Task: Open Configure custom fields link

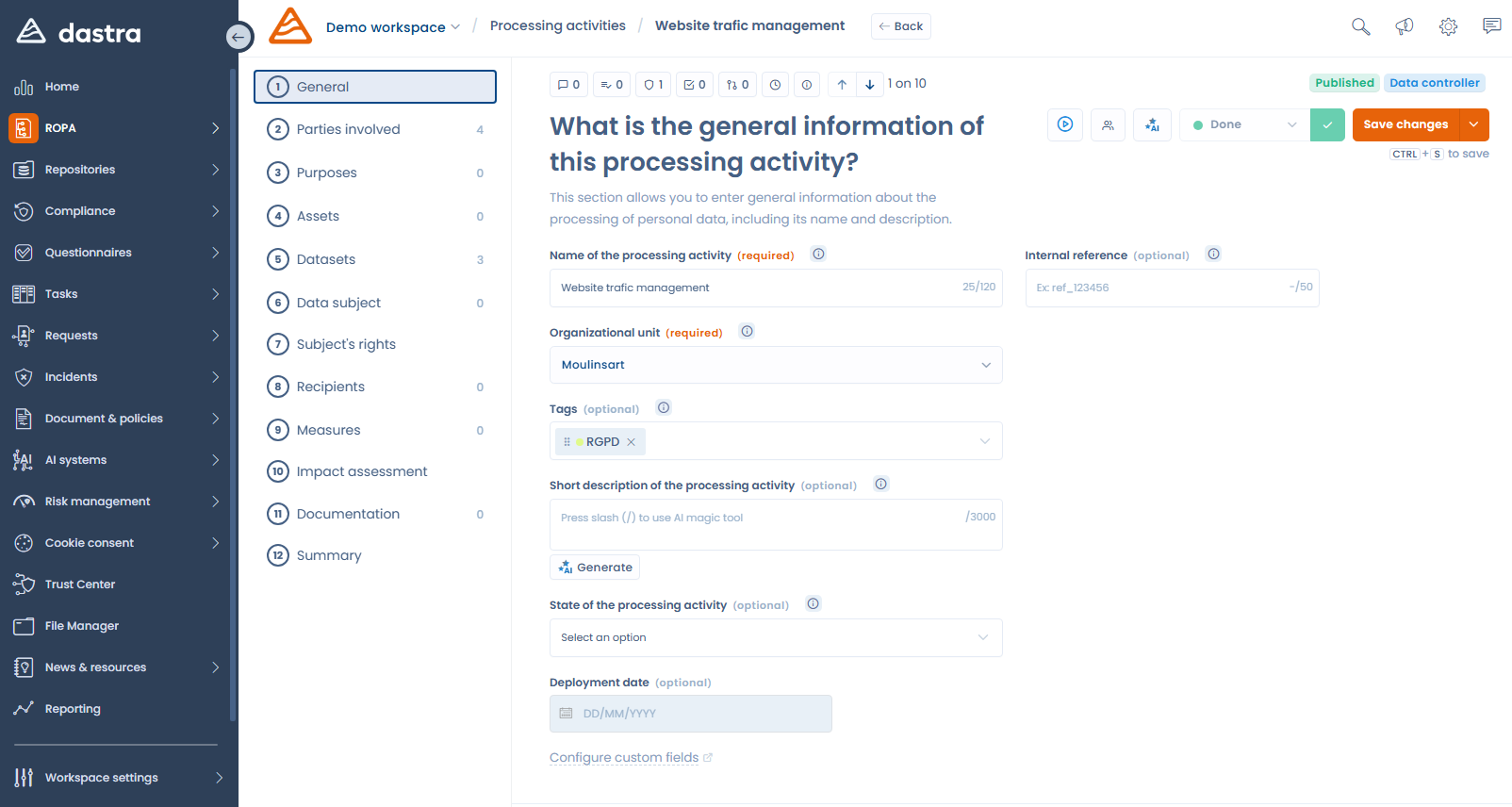Action: [x=631, y=758]
